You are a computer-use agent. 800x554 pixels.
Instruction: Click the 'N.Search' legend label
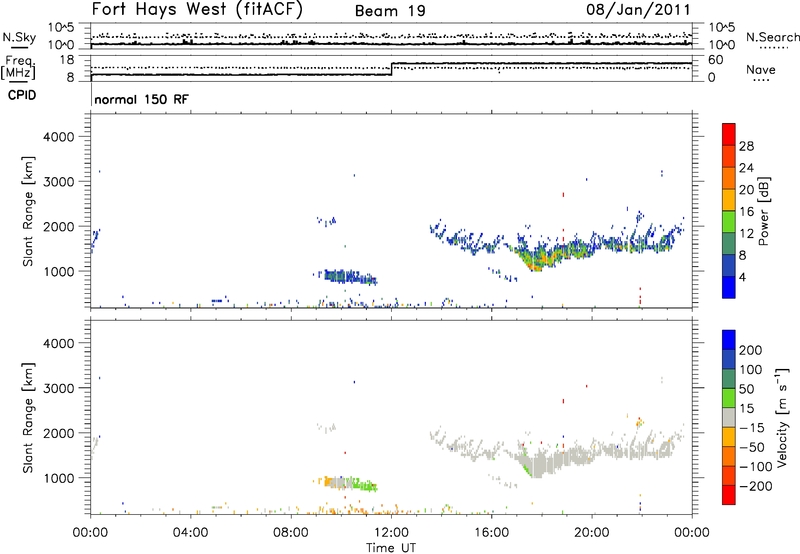pyautogui.click(x=772, y=37)
